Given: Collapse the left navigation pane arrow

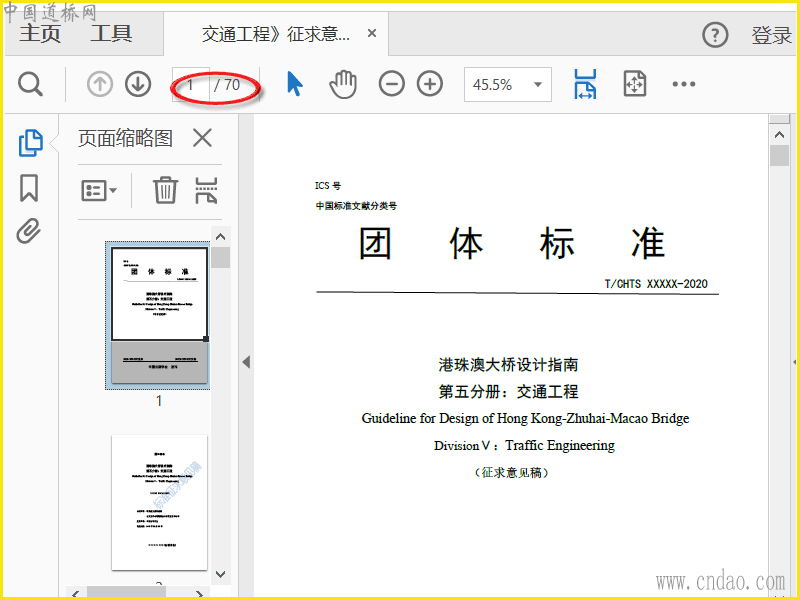Looking at the screenshot, I should [x=246, y=362].
